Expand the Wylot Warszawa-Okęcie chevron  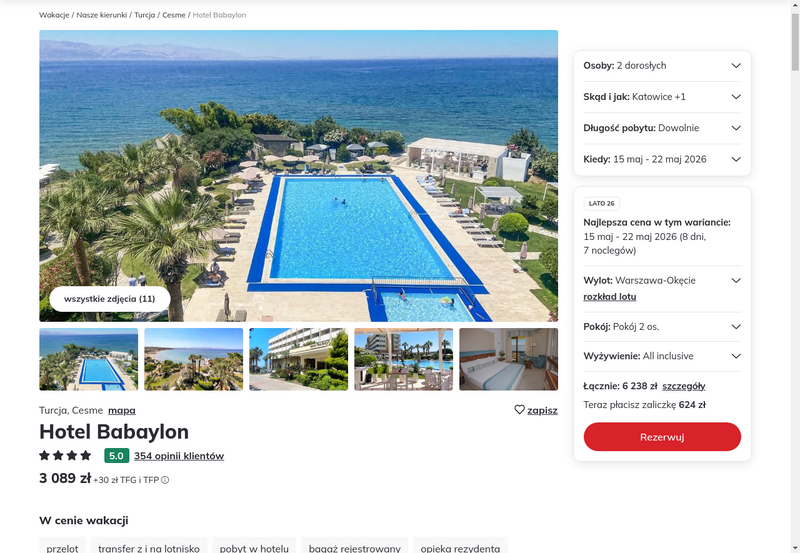736,281
